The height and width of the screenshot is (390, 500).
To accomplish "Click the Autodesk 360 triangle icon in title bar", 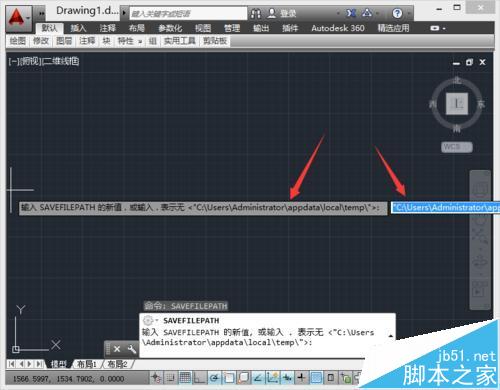I will (367, 13).
